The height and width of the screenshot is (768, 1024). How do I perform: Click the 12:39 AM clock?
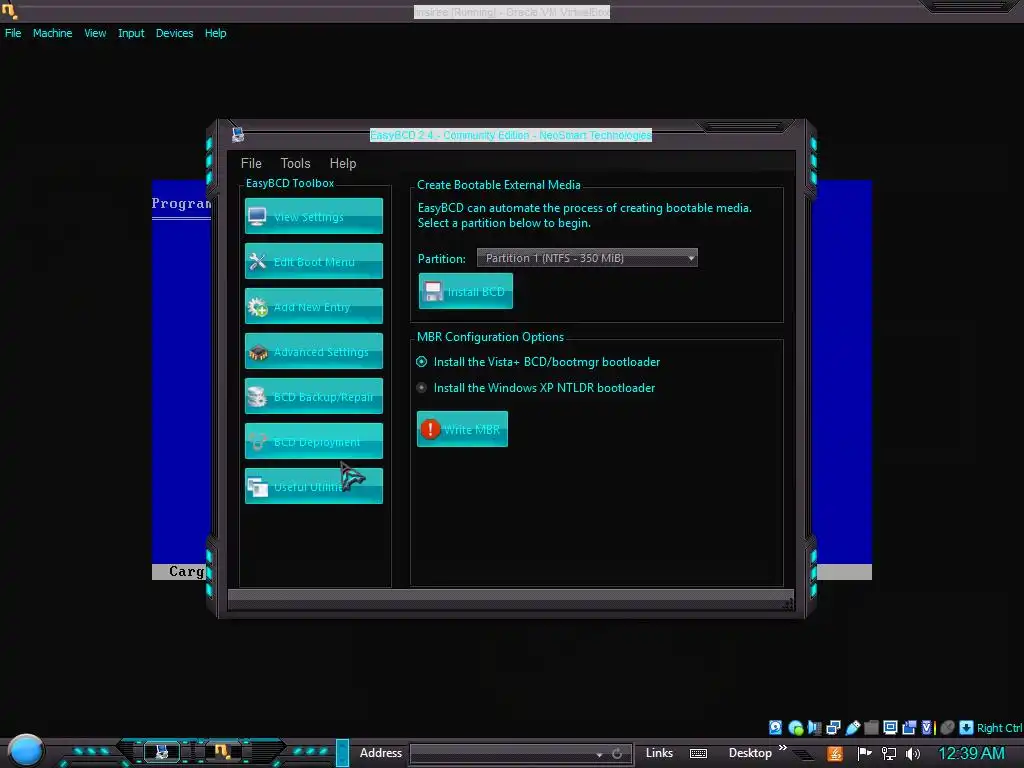(971, 754)
